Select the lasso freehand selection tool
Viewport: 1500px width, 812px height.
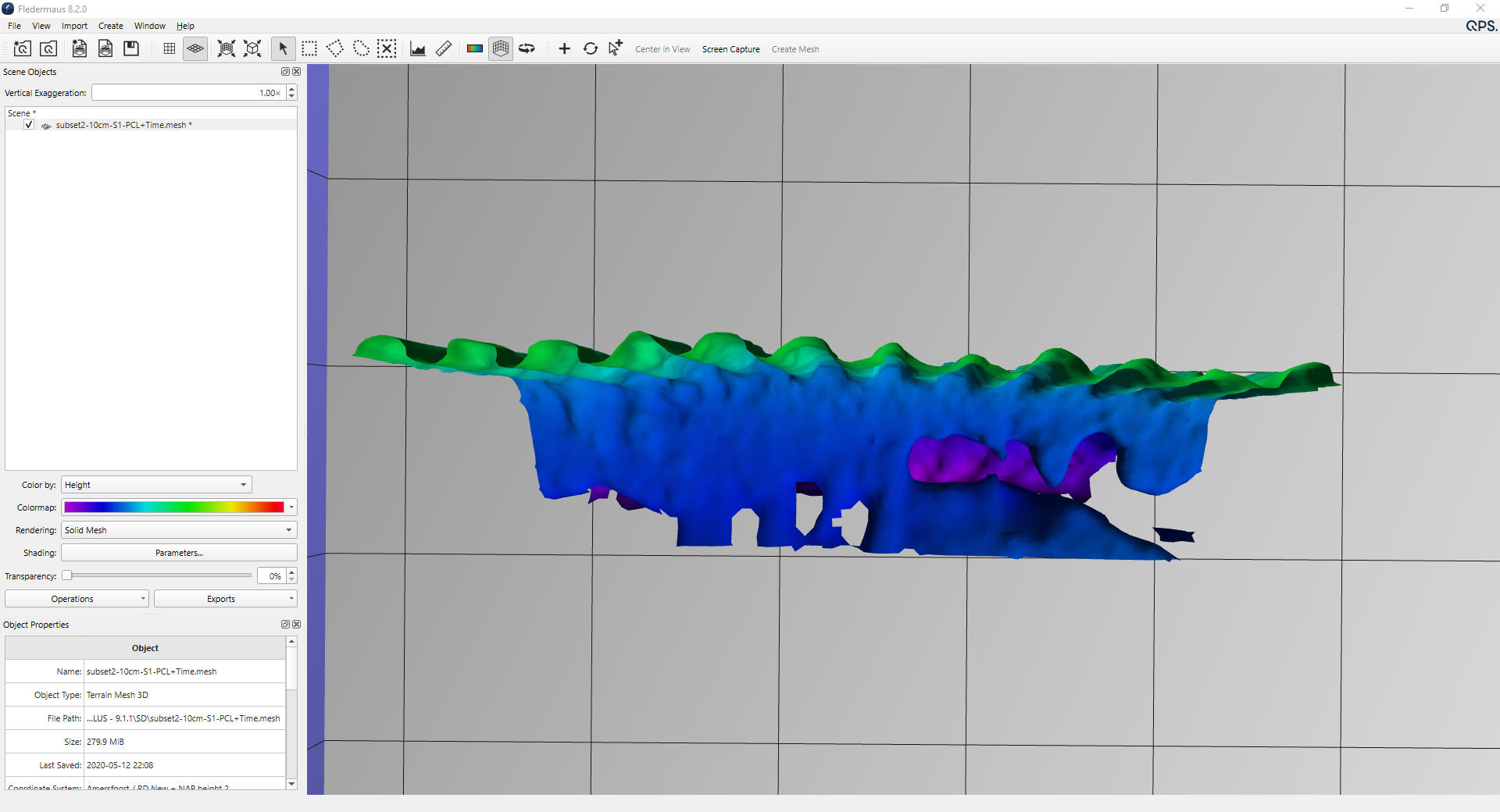click(x=361, y=48)
